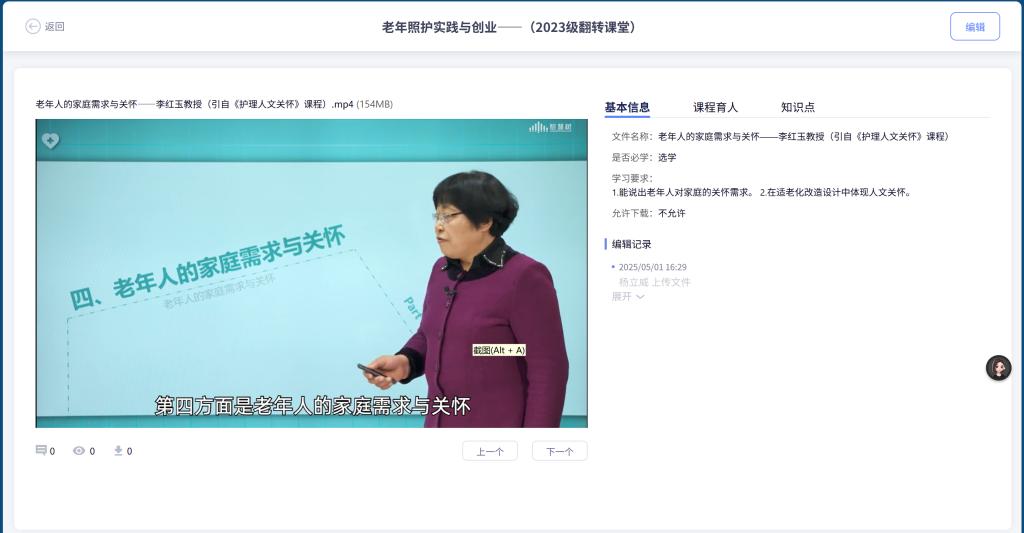Click the 编辑 button at top right
Image resolution: width=1024 pixels, height=533 pixels.
(x=975, y=27)
